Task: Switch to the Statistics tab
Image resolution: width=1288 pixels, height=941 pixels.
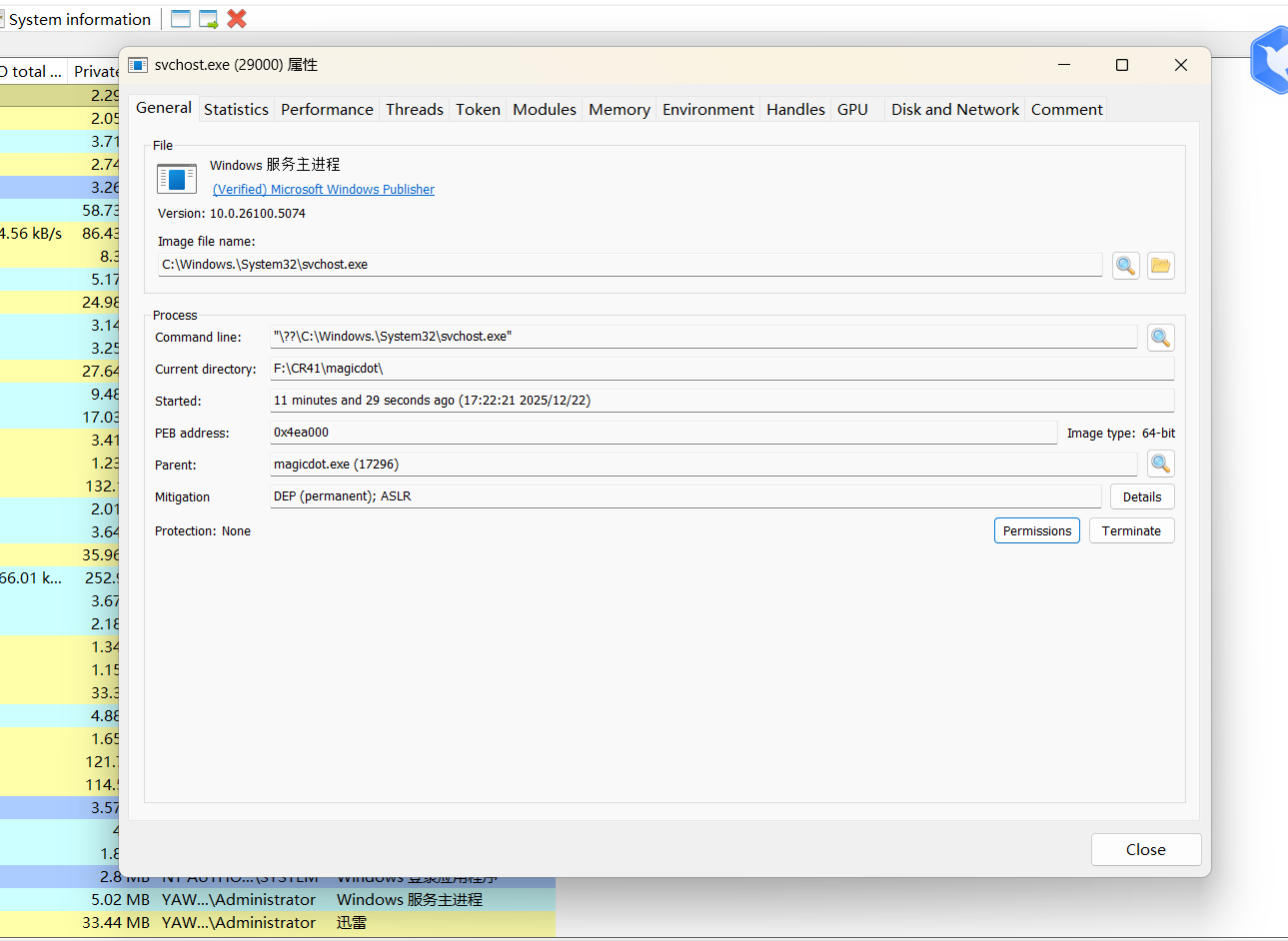Action: 236,110
